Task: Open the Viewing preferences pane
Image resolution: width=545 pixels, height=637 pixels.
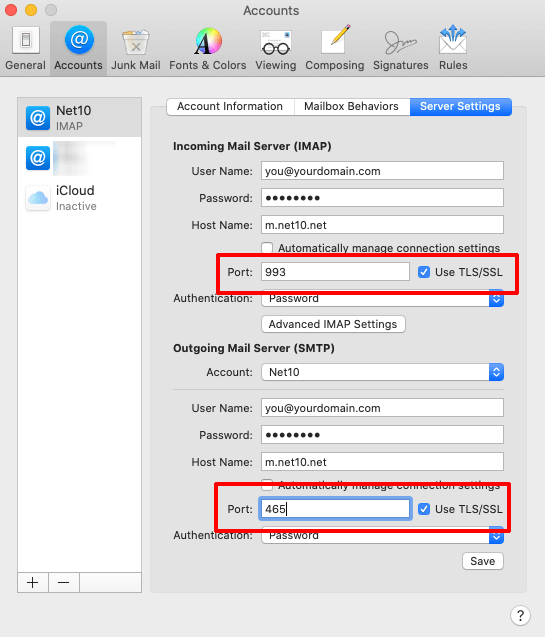Action: pos(276,48)
